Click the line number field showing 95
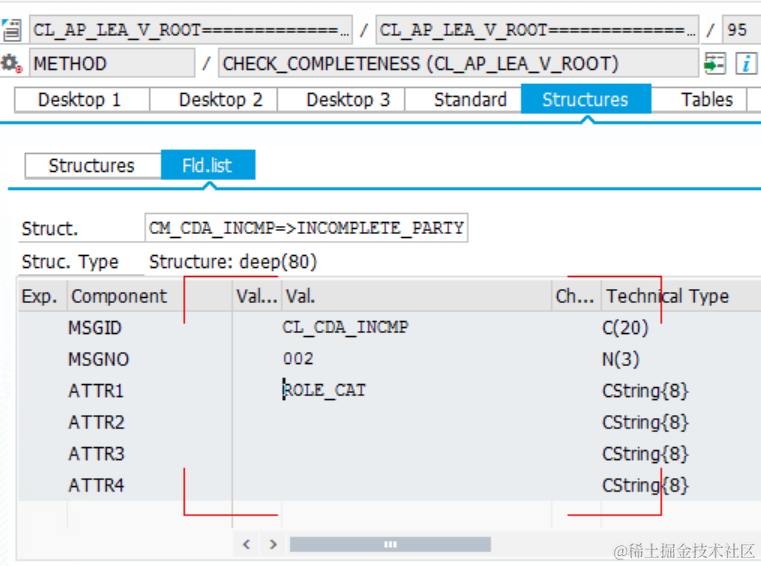Screen dimensions: 761x566 pos(742,30)
